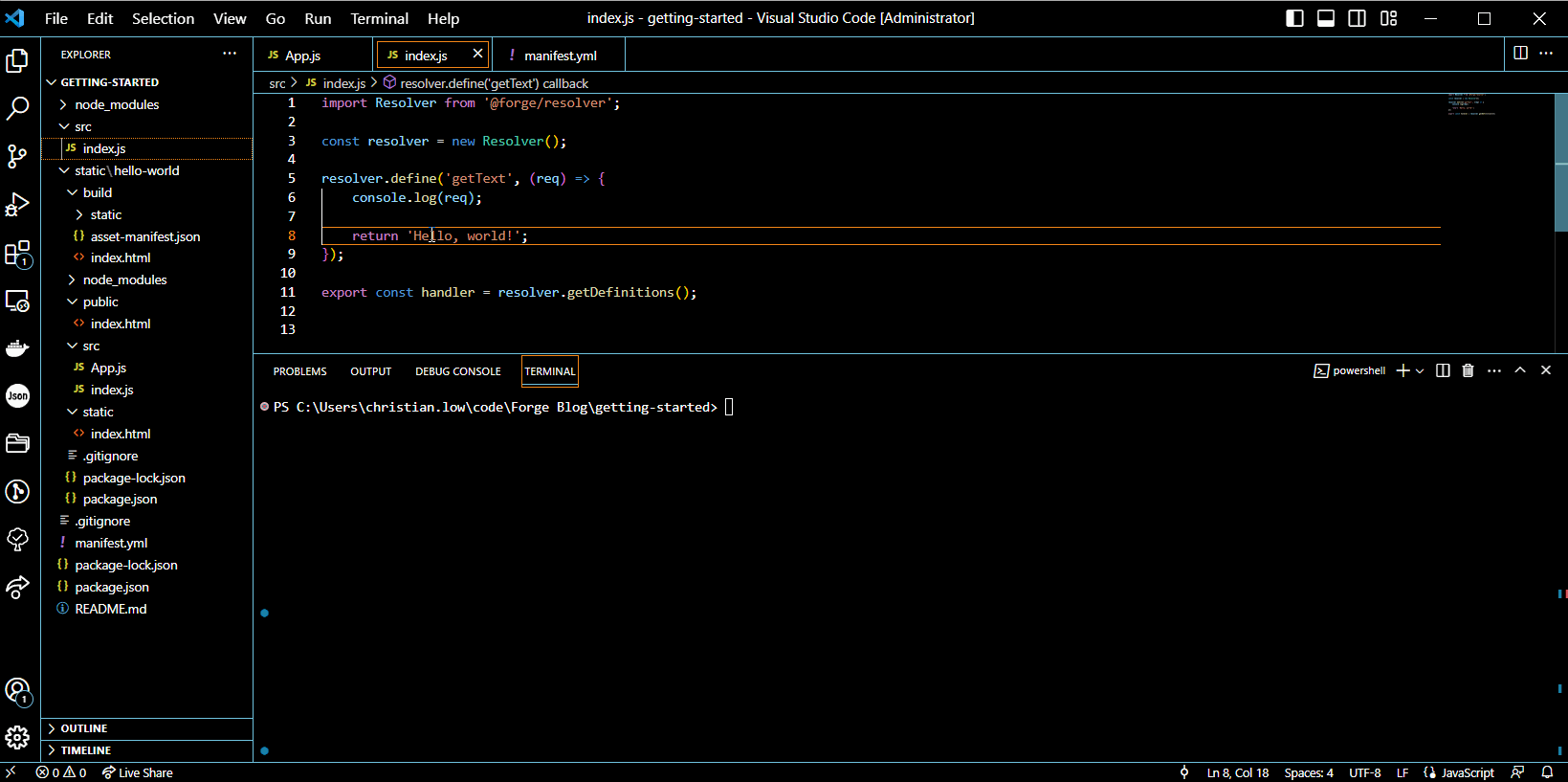
Task: Click Ln 8, Col 18 in status bar
Action: pyautogui.click(x=1238, y=772)
